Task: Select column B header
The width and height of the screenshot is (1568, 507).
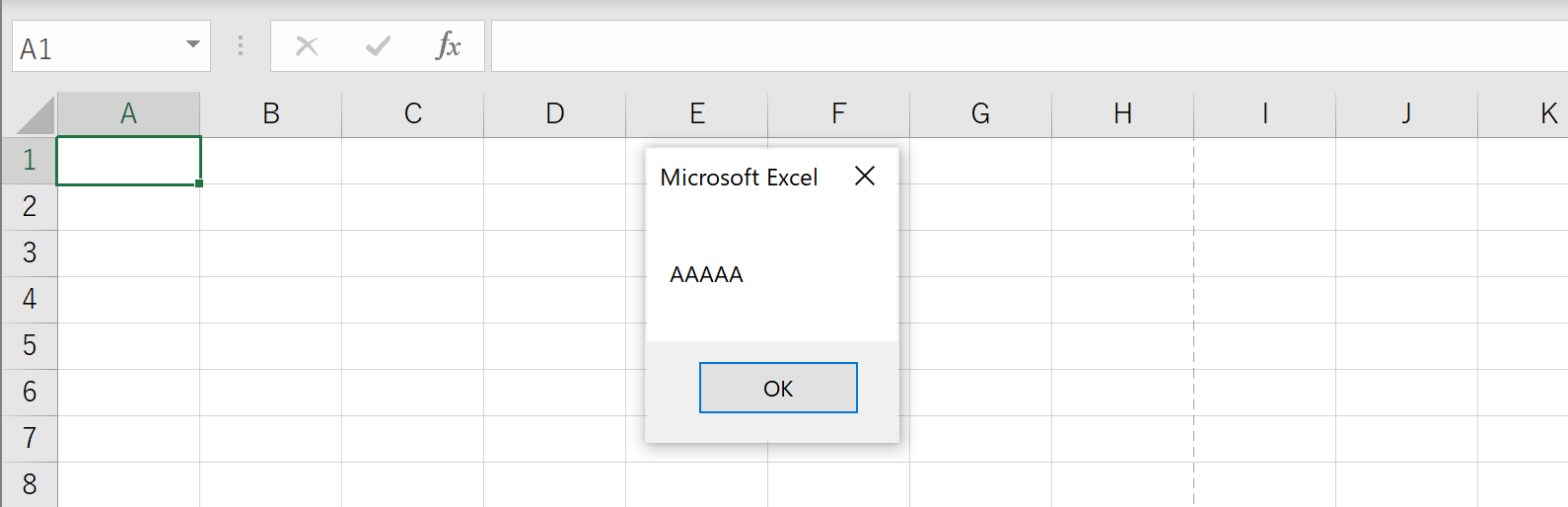Action: (271, 113)
